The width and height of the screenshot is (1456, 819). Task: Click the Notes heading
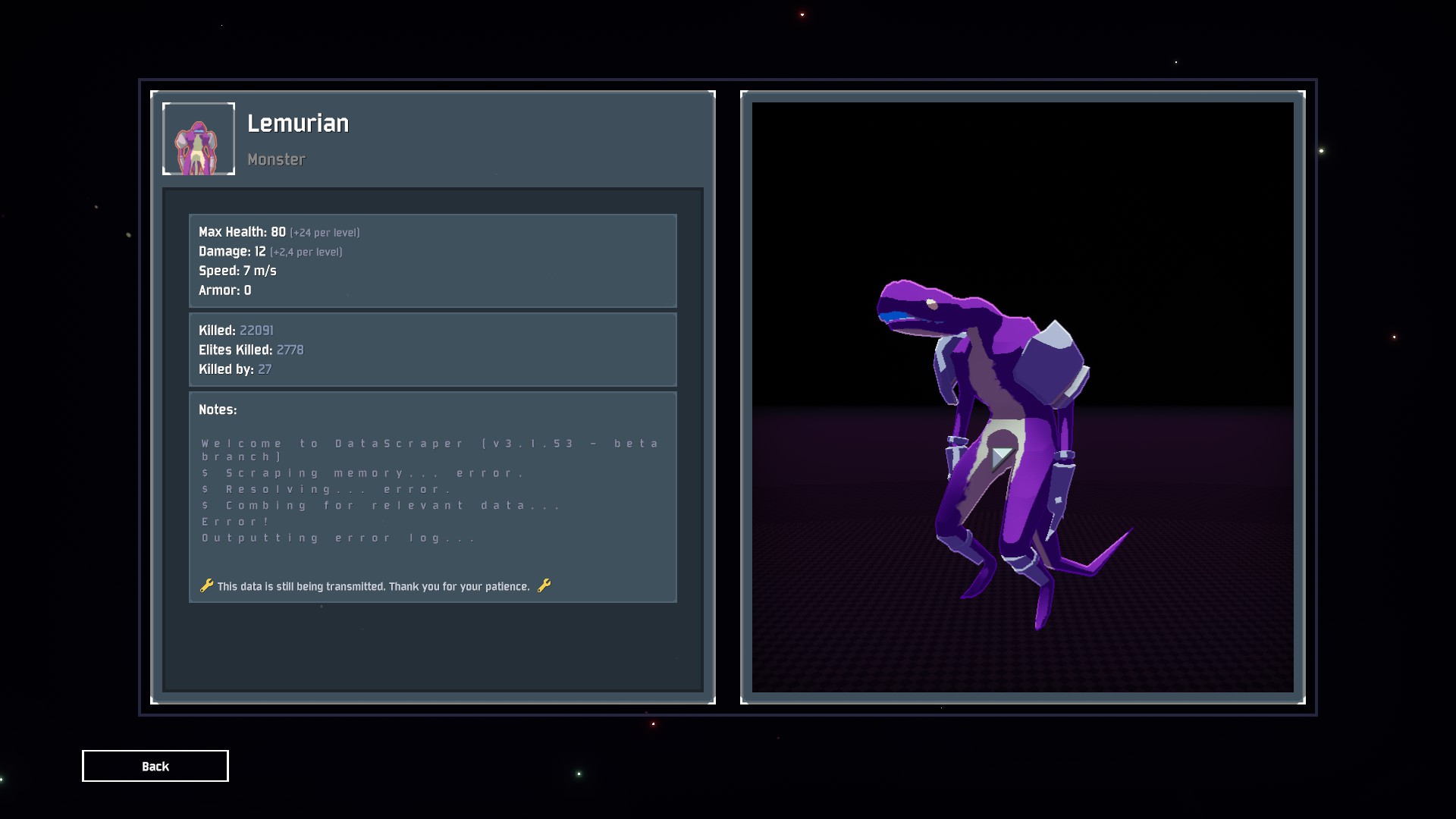(218, 409)
